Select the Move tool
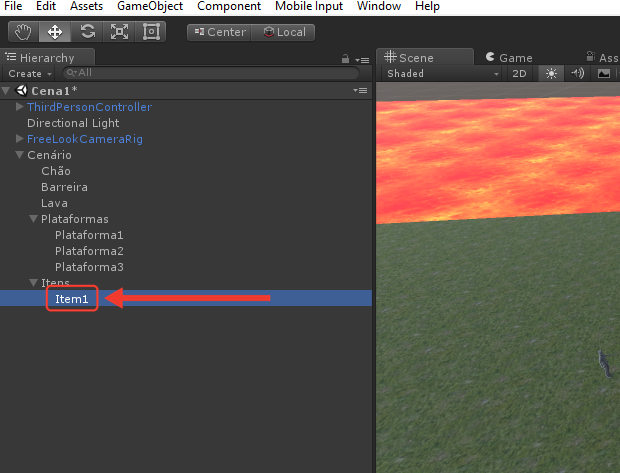Image resolution: width=620 pixels, height=473 pixels. (x=55, y=32)
